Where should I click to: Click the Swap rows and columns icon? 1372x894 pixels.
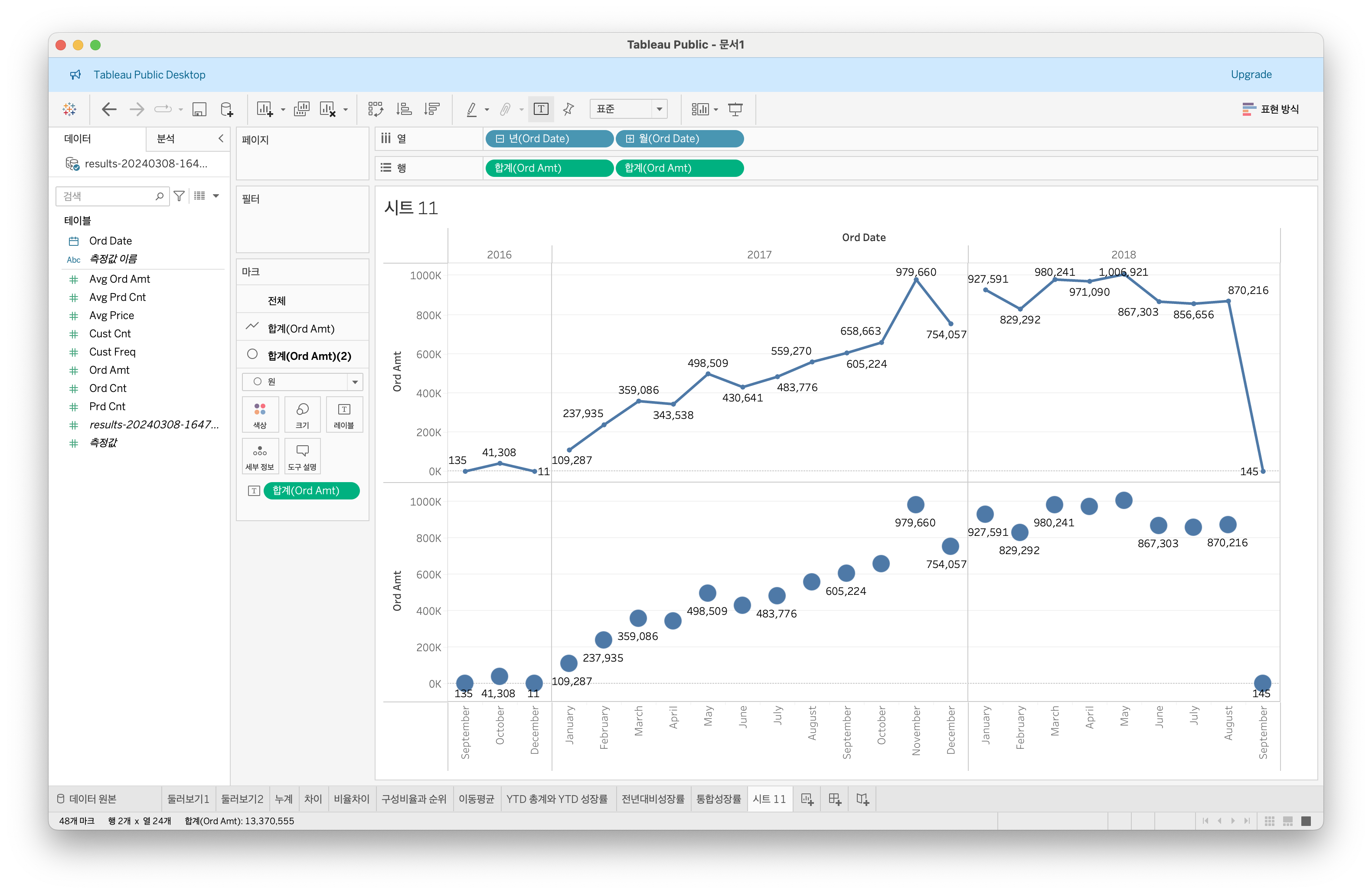pos(375,109)
